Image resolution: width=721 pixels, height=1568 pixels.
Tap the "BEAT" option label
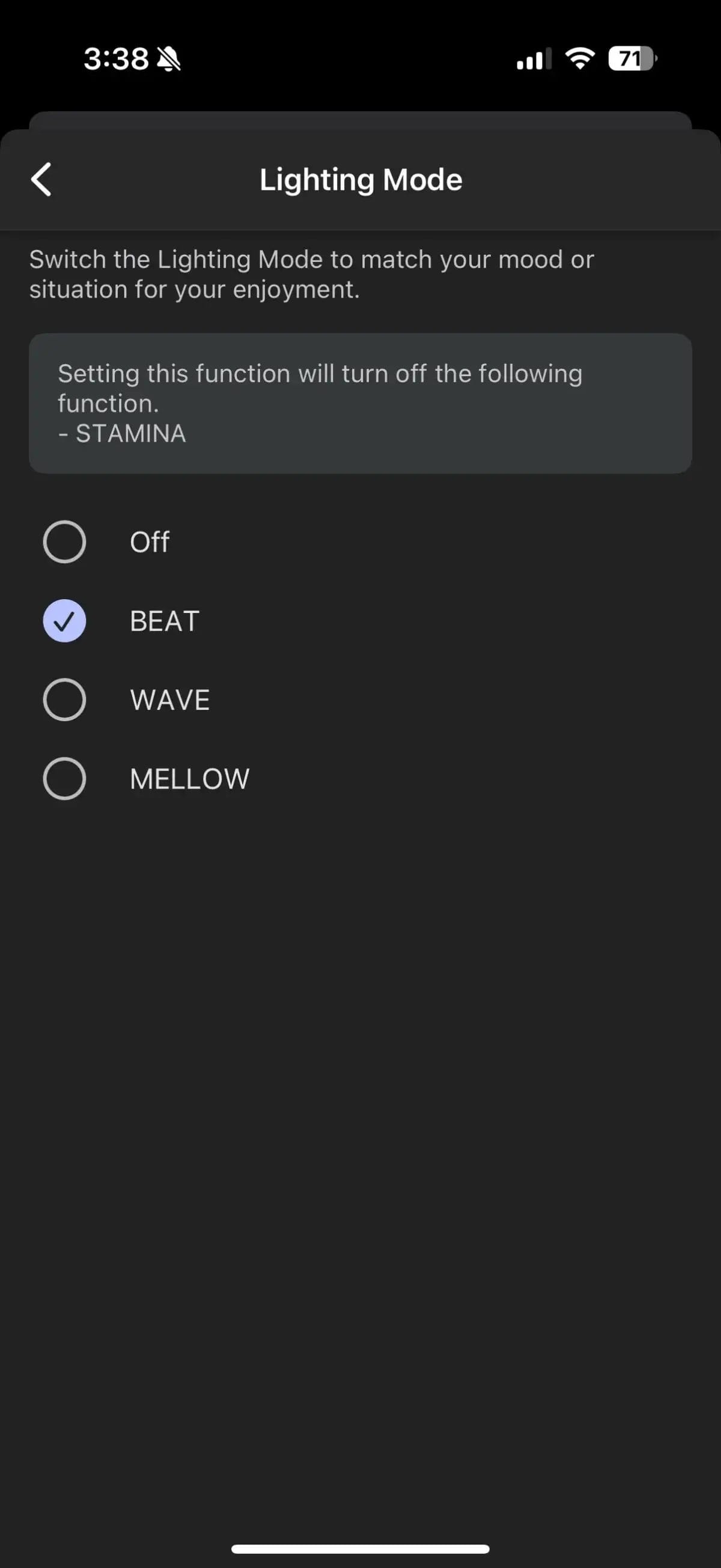(x=164, y=621)
